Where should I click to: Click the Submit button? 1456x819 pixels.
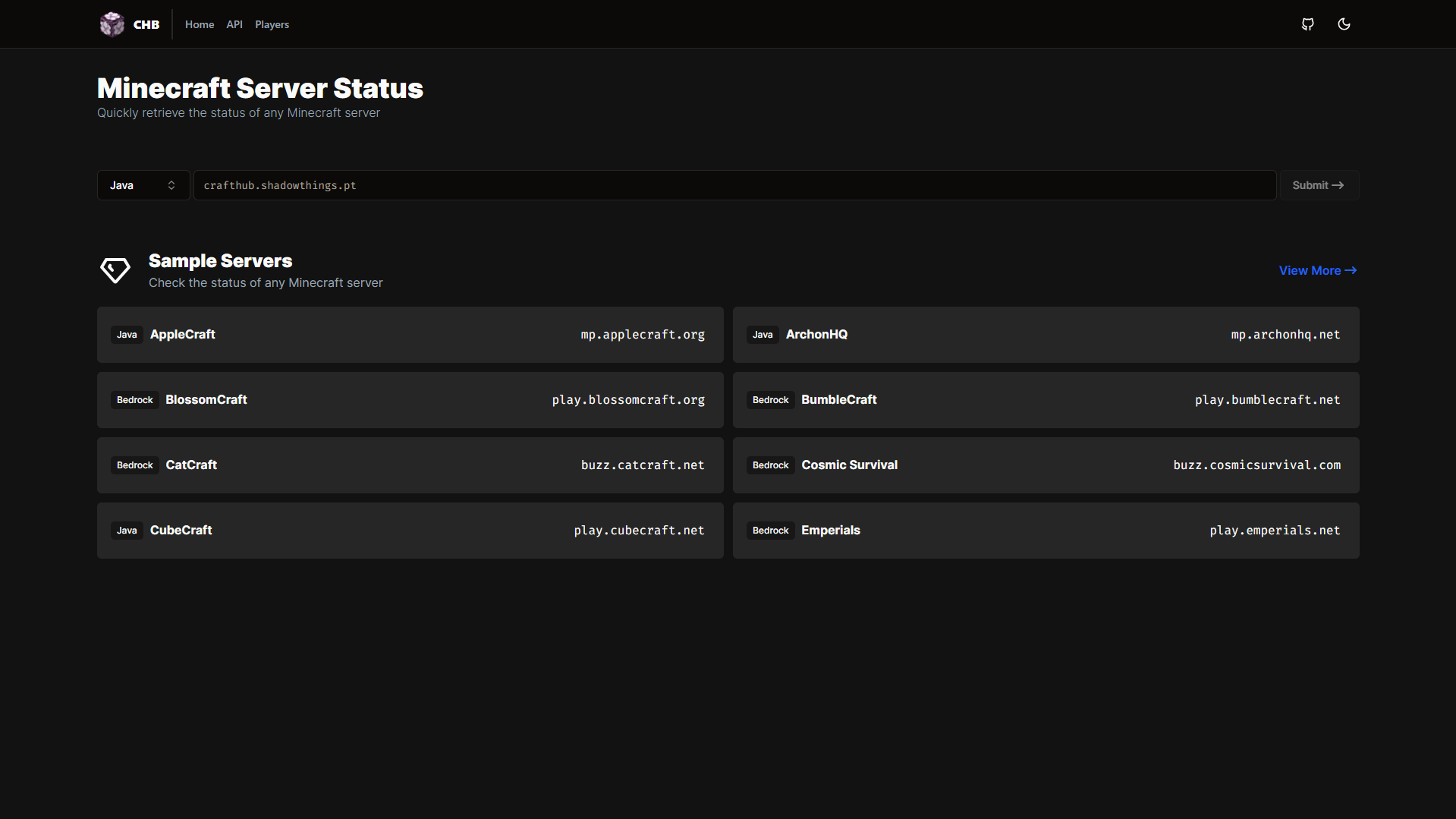(1319, 185)
